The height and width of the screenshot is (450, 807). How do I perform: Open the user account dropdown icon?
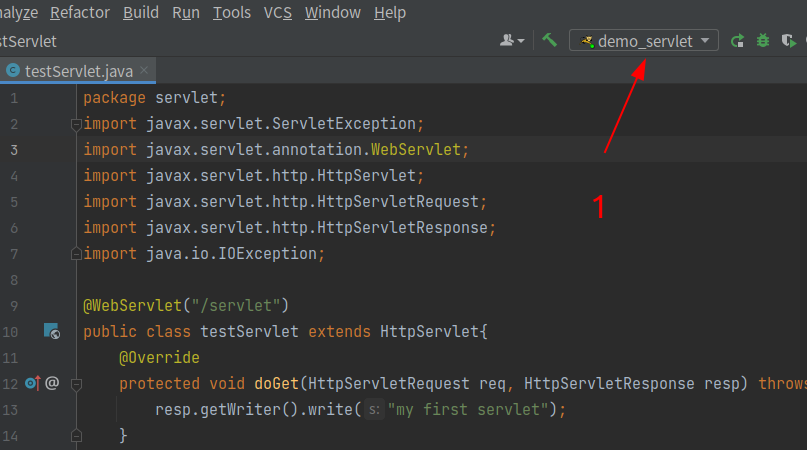pyautogui.click(x=512, y=40)
